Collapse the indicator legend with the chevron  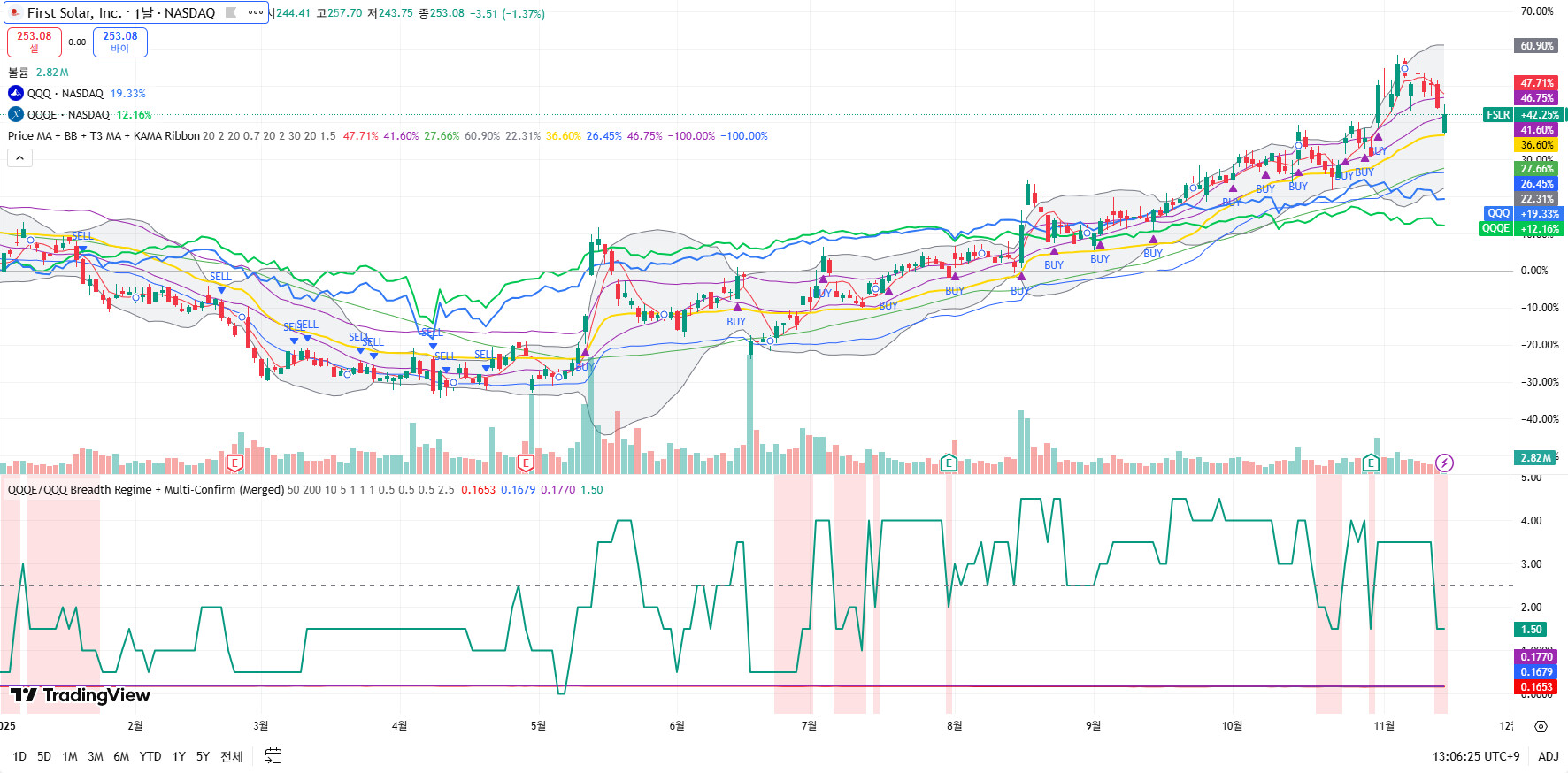[19, 157]
